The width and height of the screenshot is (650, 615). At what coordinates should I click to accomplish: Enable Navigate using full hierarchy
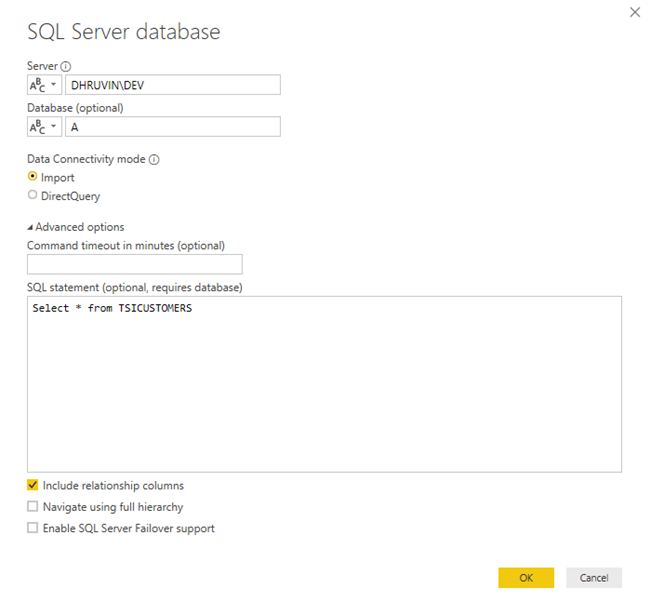(x=33, y=507)
